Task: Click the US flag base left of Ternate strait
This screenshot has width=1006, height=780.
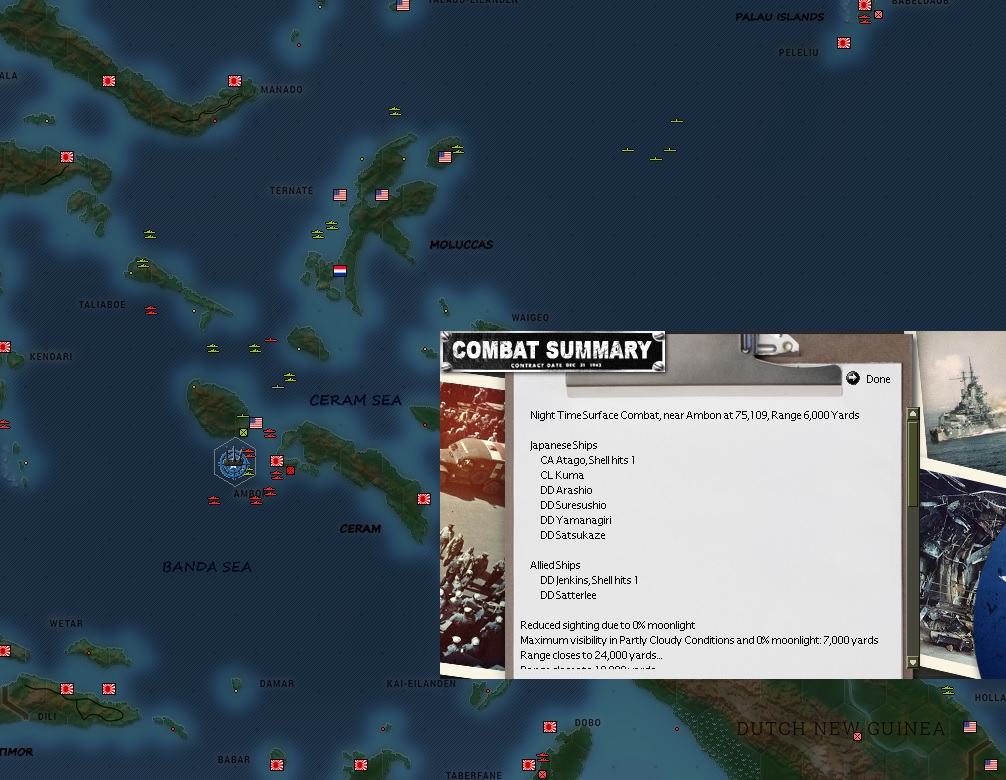Action: pyautogui.click(x=340, y=195)
